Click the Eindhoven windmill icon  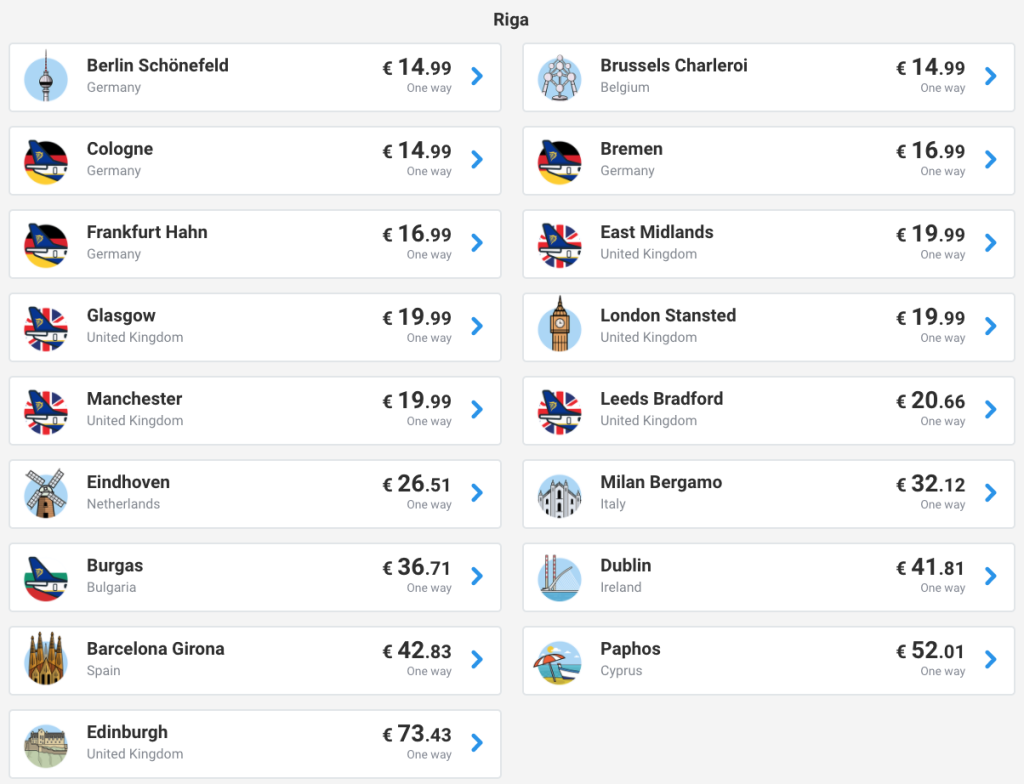[46, 493]
